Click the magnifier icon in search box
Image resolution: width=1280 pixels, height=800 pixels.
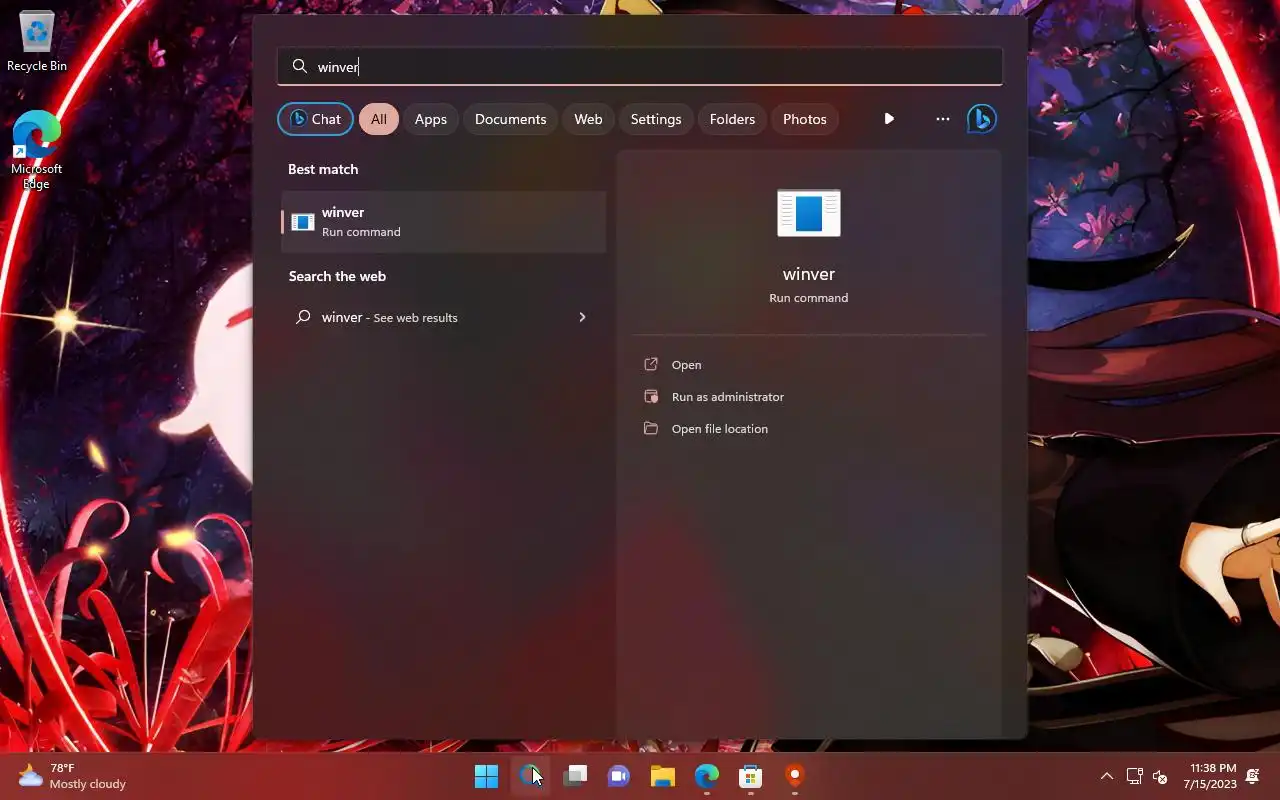pyautogui.click(x=299, y=66)
